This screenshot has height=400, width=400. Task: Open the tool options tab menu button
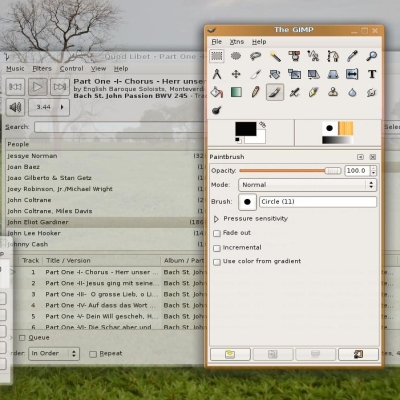tap(360, 157)
